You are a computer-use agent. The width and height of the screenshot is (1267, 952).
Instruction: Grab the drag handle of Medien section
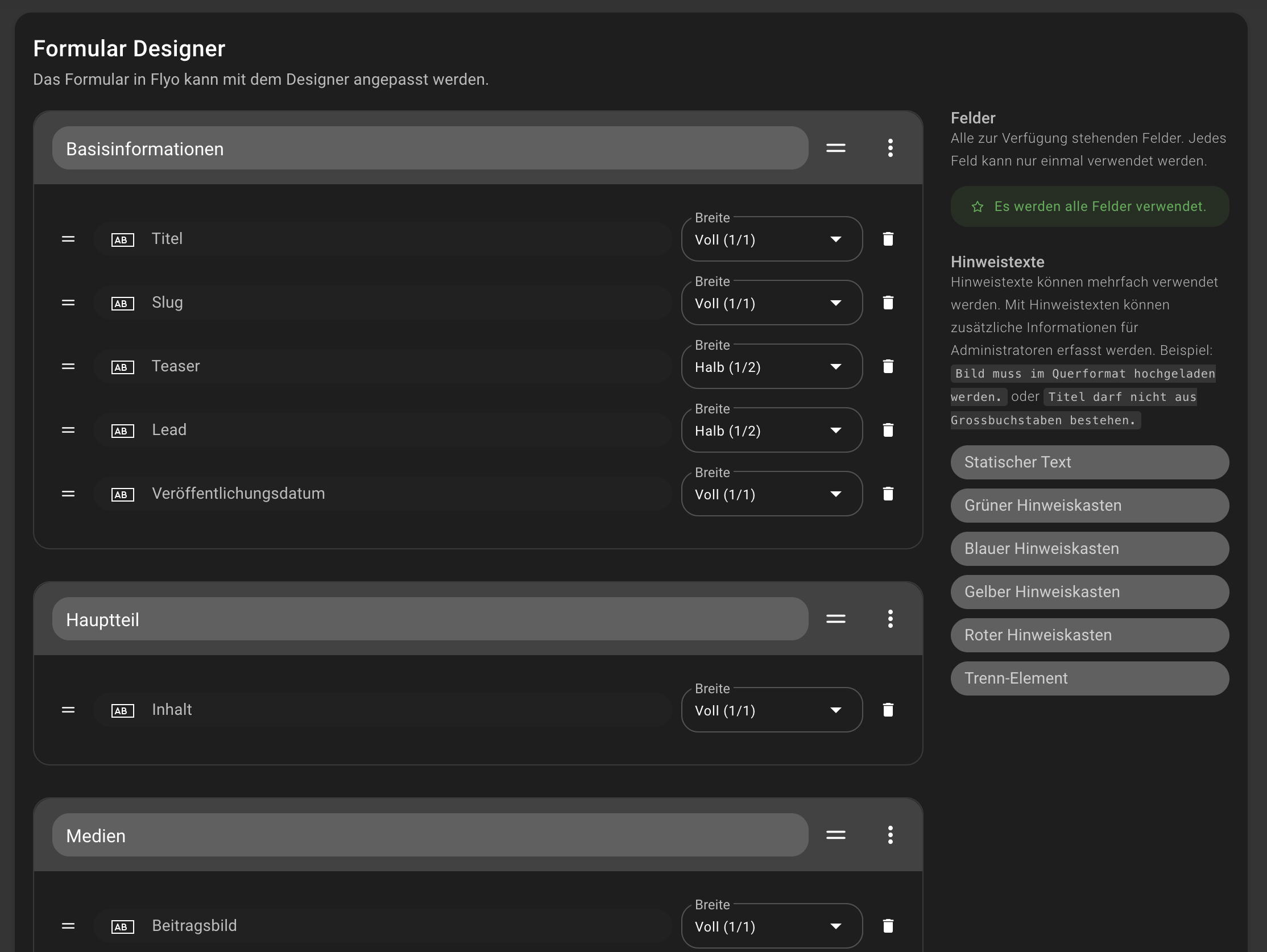pos(836,835)
